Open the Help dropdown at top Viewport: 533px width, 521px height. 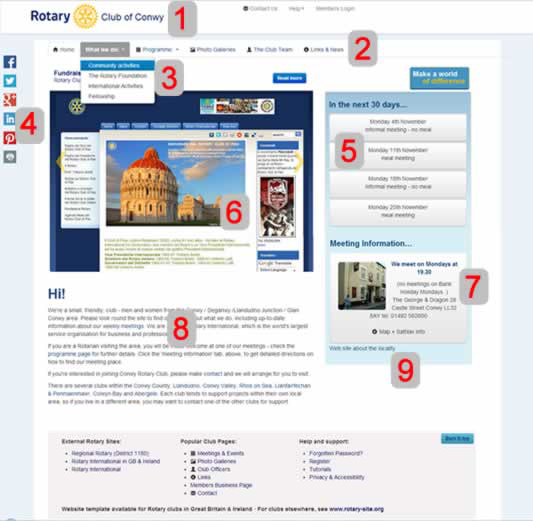pyautogui.click(x=296, y=8)
